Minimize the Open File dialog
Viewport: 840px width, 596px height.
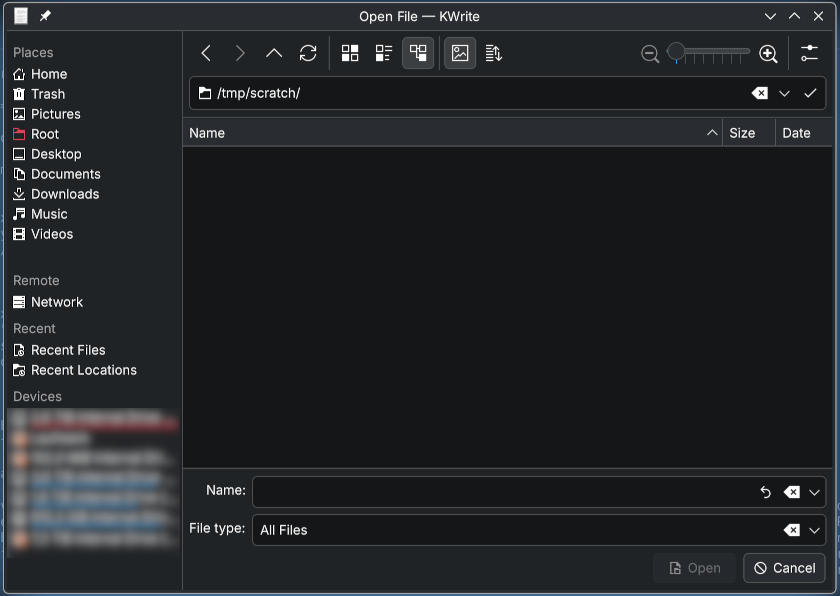pyautogui.click(x=770, y=16)
